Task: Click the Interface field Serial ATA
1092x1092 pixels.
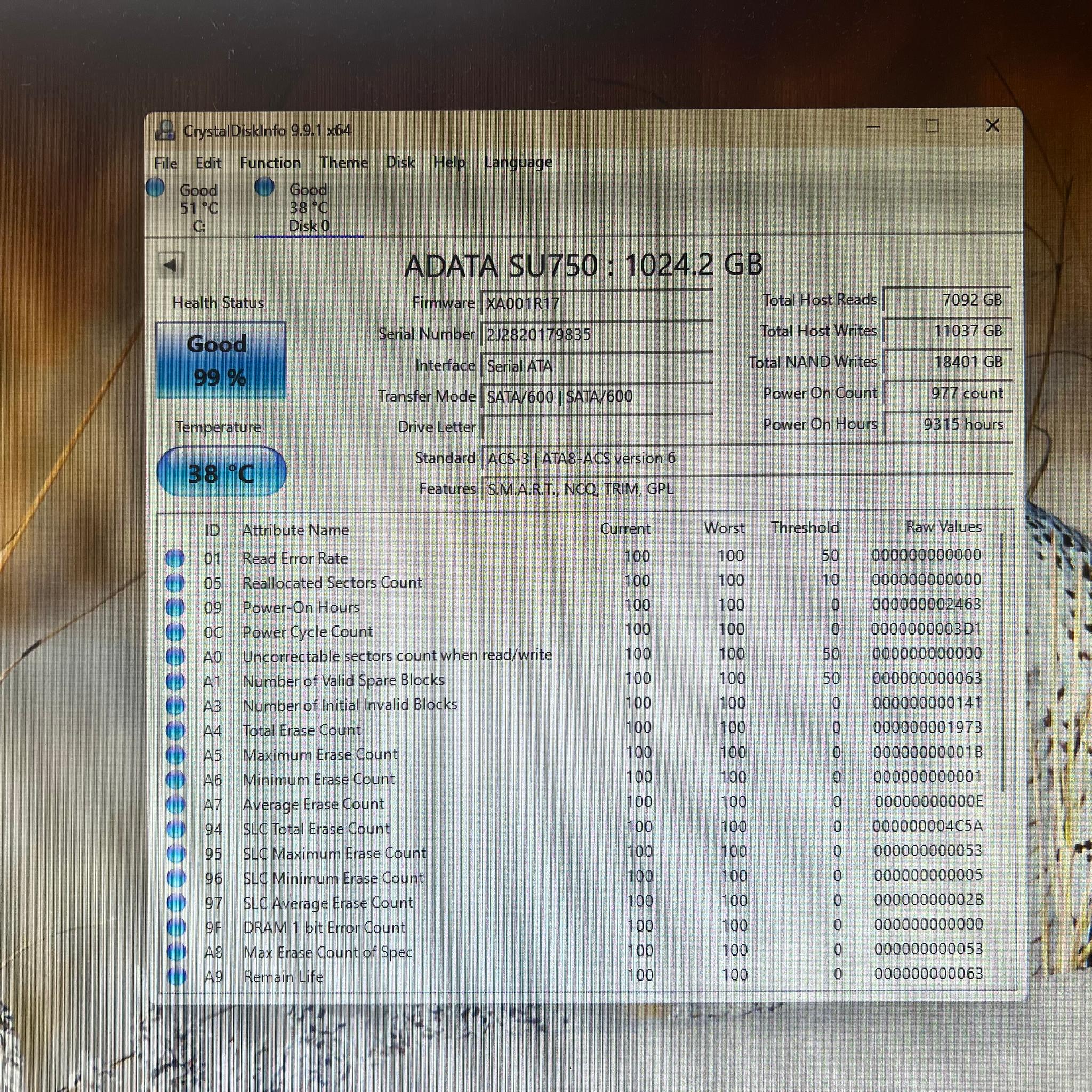Action: 596,366
